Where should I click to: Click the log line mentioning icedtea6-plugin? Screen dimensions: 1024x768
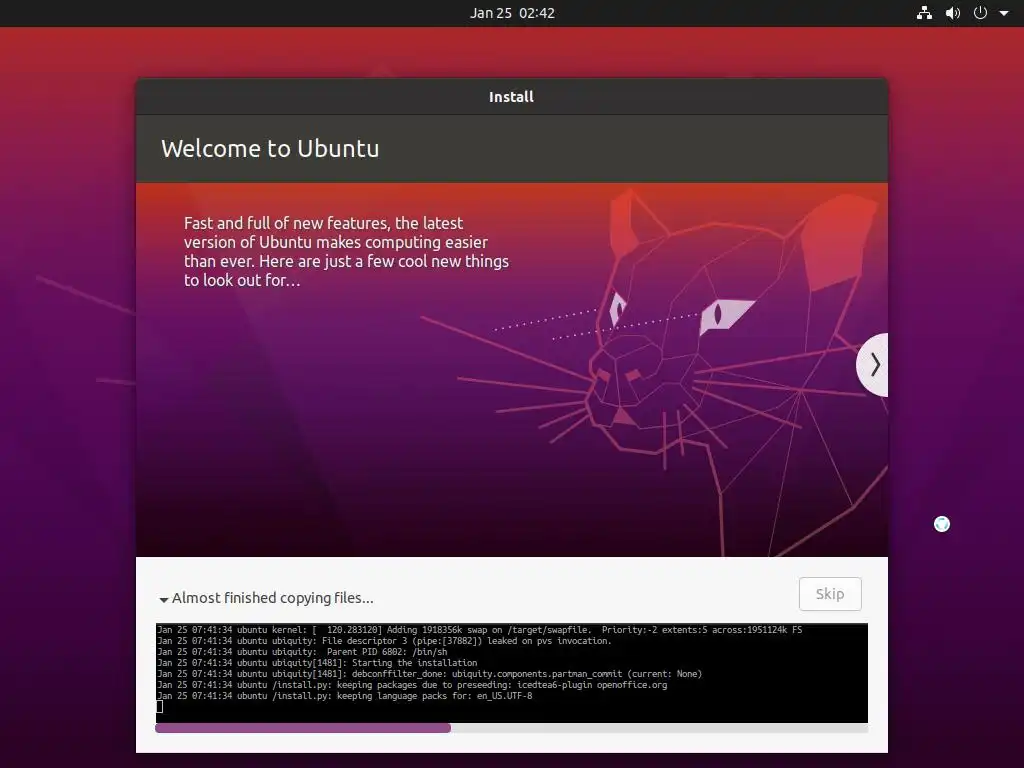[x=411, y=685]
